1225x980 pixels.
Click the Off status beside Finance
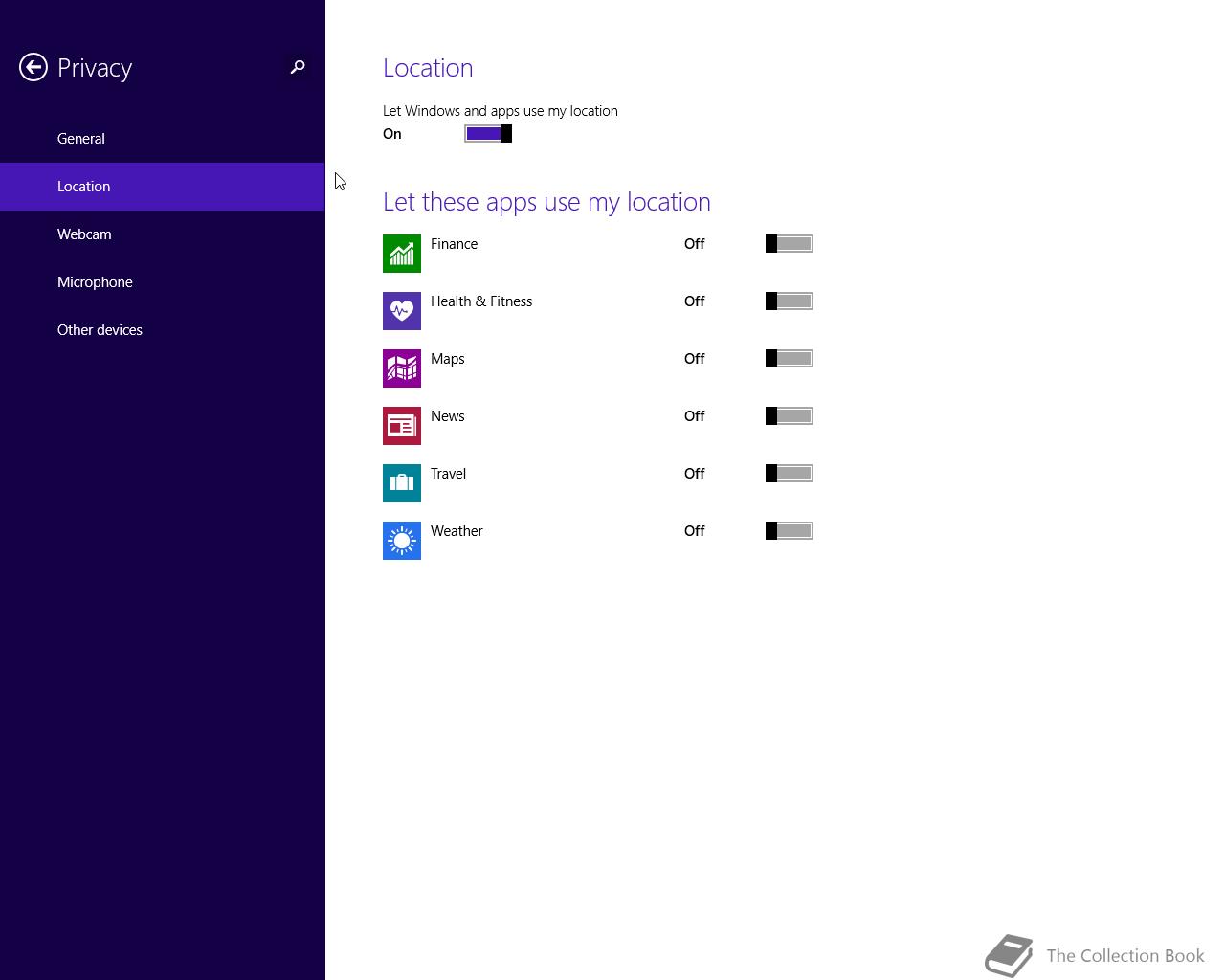694,244
